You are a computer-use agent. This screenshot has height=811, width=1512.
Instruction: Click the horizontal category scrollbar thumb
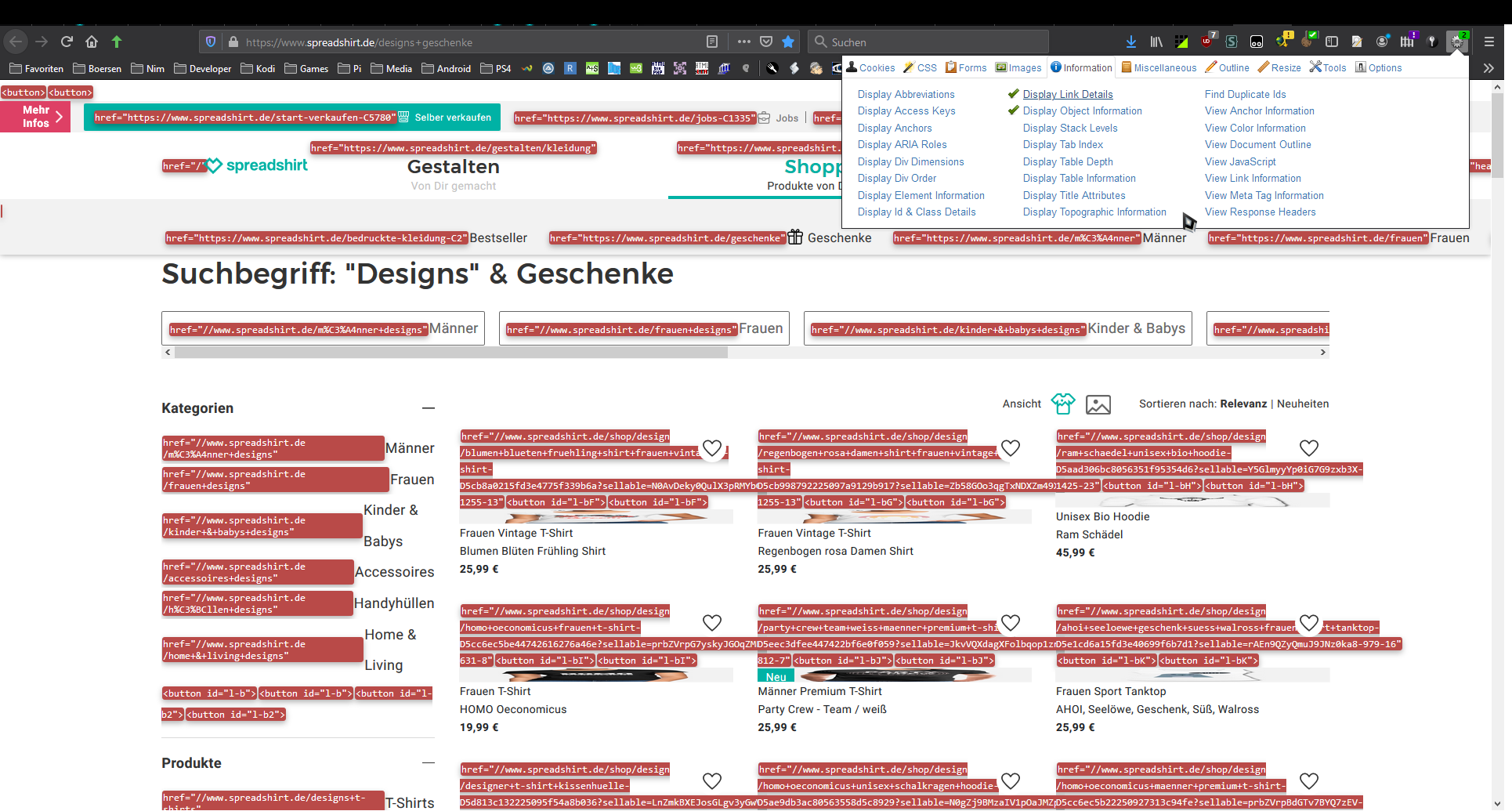(450, 353)
